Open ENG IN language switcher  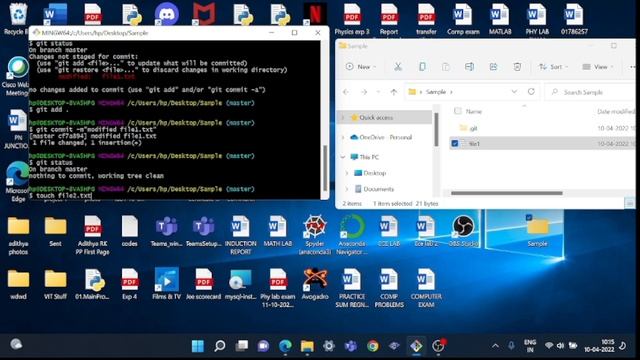coord(530,346)
